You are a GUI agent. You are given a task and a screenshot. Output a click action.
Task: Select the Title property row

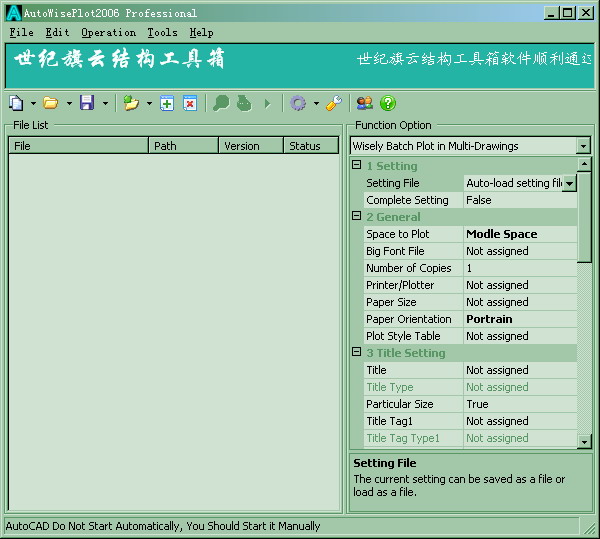click(470, 370)
